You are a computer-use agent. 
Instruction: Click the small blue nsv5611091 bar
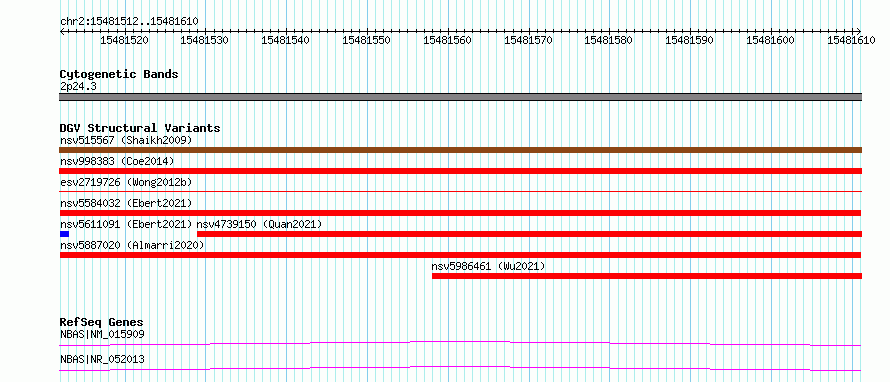(64, 234)
